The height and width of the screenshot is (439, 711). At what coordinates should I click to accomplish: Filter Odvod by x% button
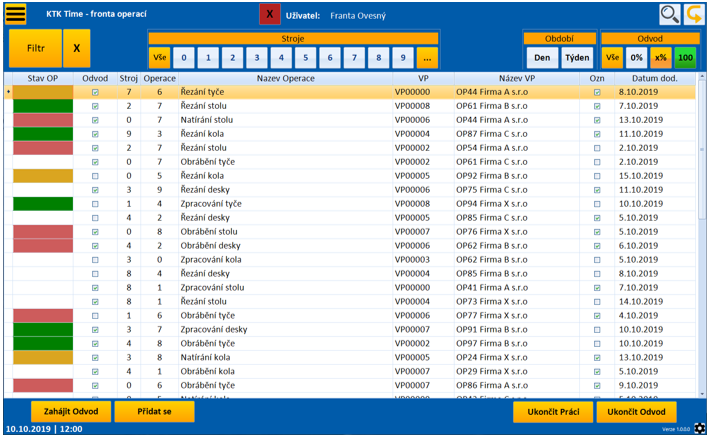[661, 57]
